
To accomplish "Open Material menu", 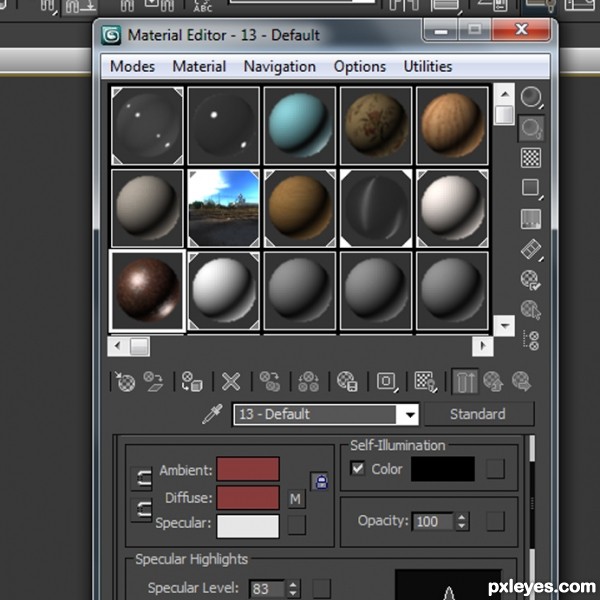I will [x=199, y=67].
